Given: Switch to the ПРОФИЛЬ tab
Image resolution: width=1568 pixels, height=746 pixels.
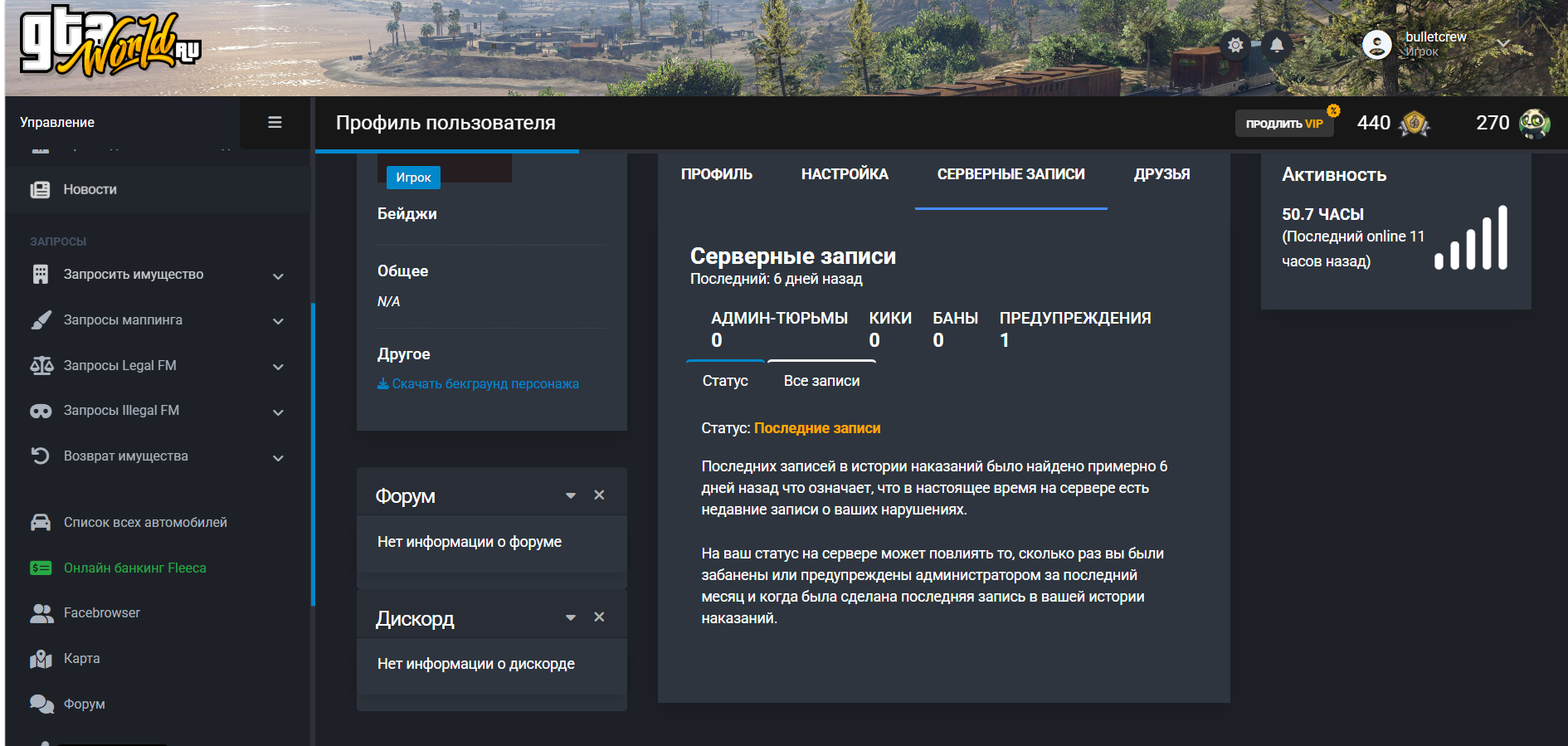Looking at the screenshot, I should (717, 174).
